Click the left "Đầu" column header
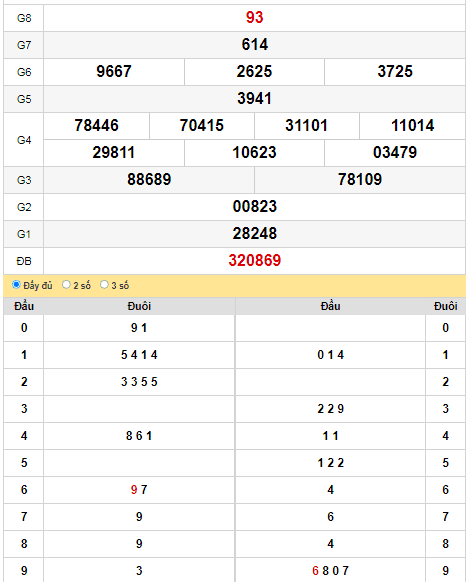The width and height of the screenshot is (468, 582). point(24,306)
